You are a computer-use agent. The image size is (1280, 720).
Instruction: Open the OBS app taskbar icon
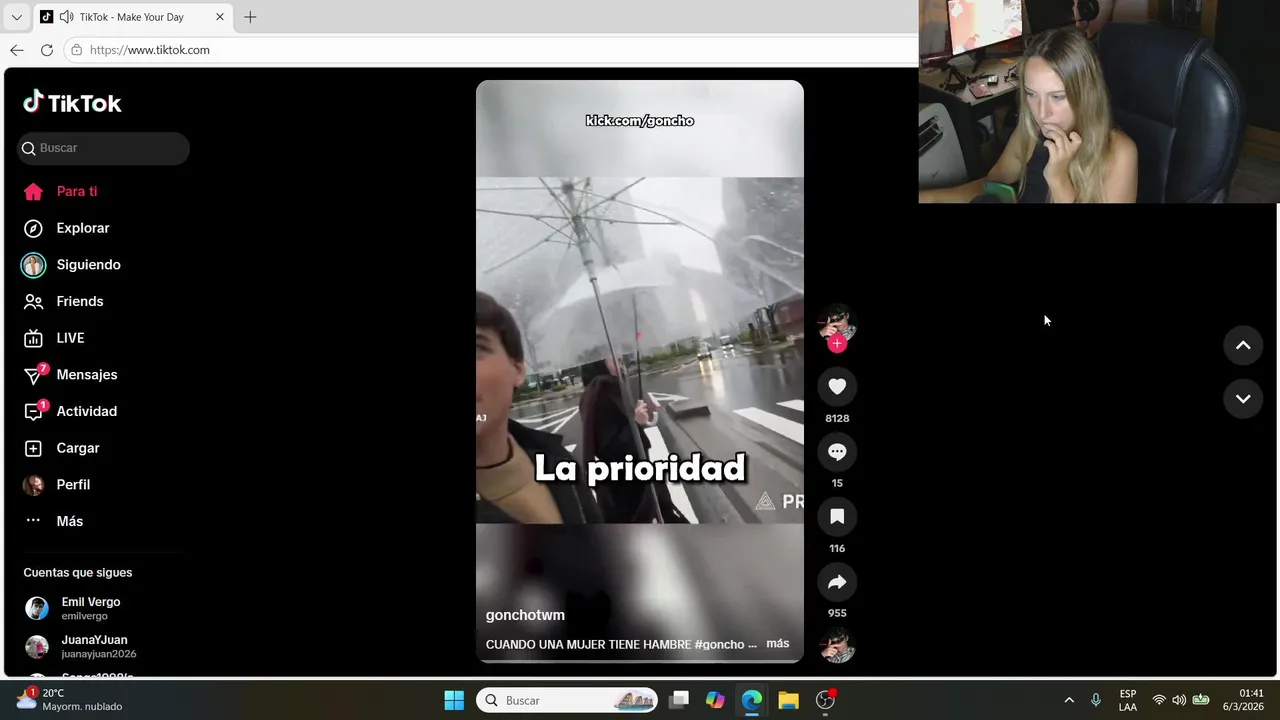coord(825,700)
